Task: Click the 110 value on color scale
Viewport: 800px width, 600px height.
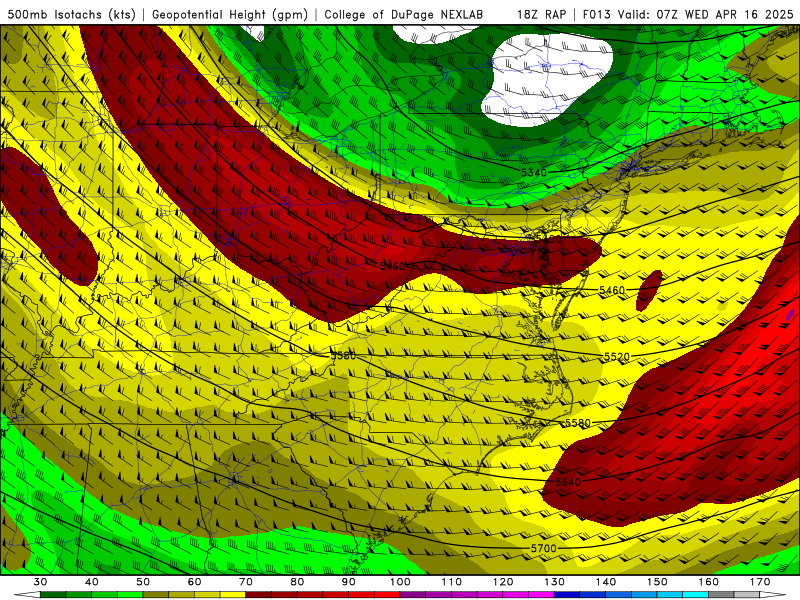Action: coord(452,582)
